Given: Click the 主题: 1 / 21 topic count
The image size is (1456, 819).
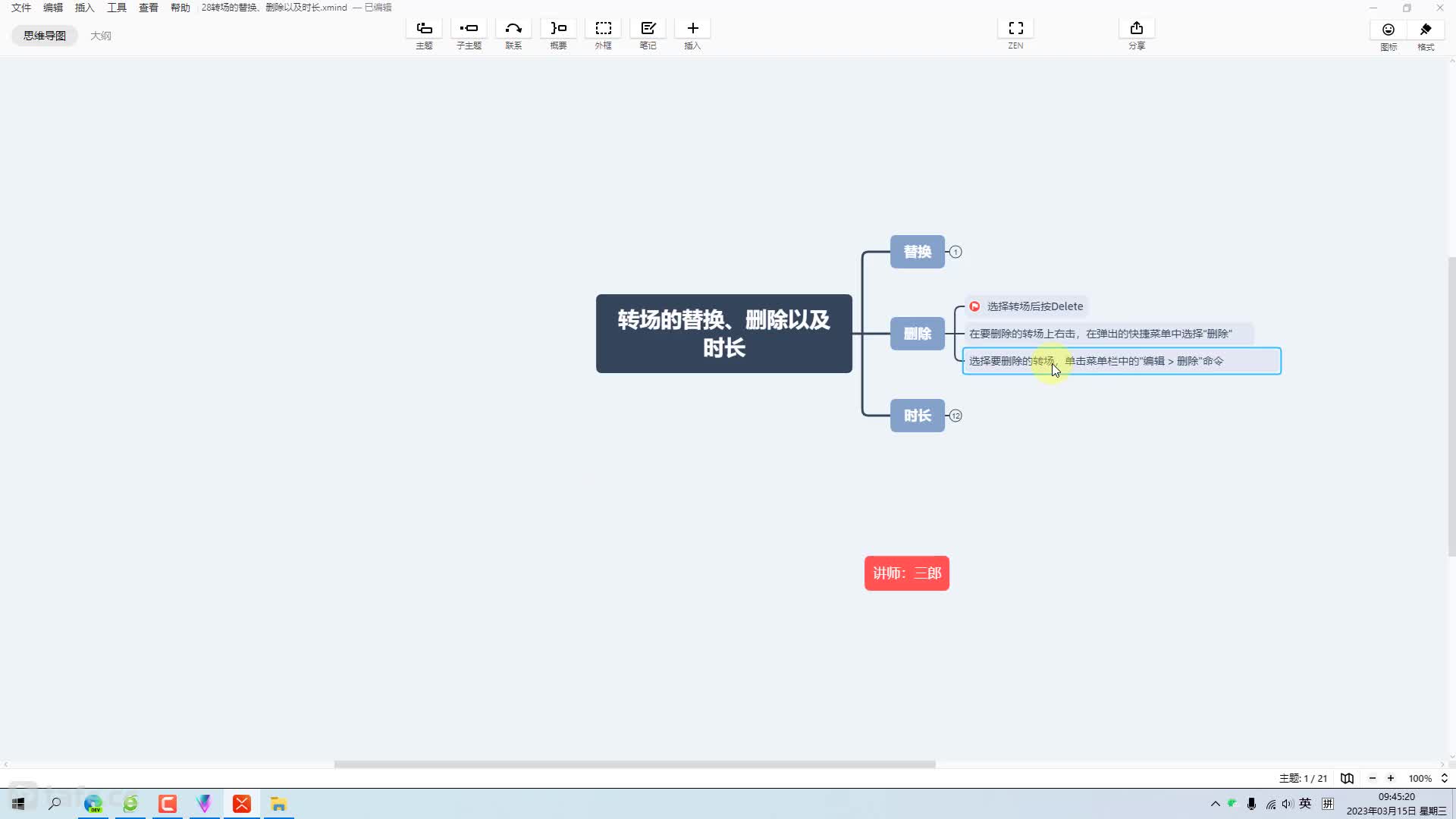Looking at the screenshot, I should pos(1303,778).
